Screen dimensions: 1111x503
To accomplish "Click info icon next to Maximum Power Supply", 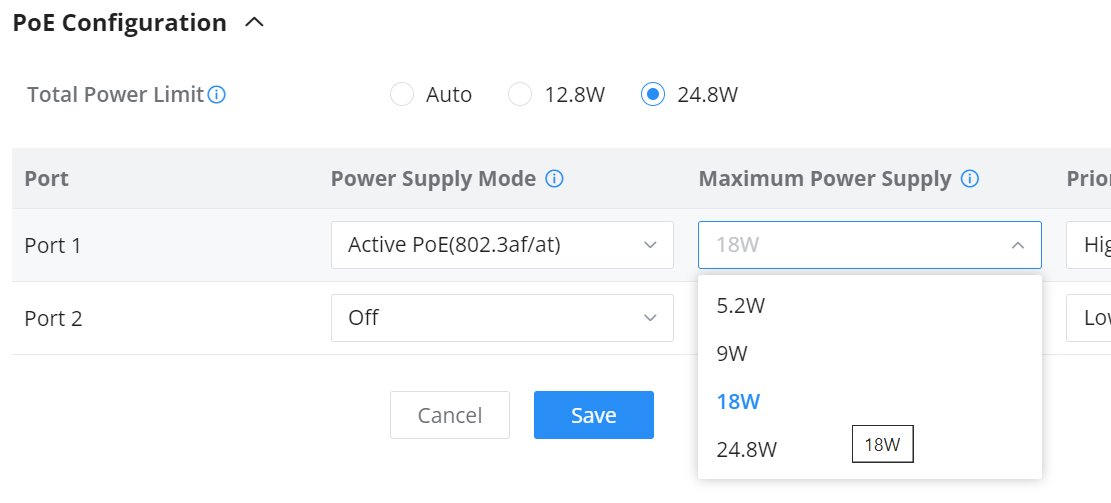I will point(969,179).
